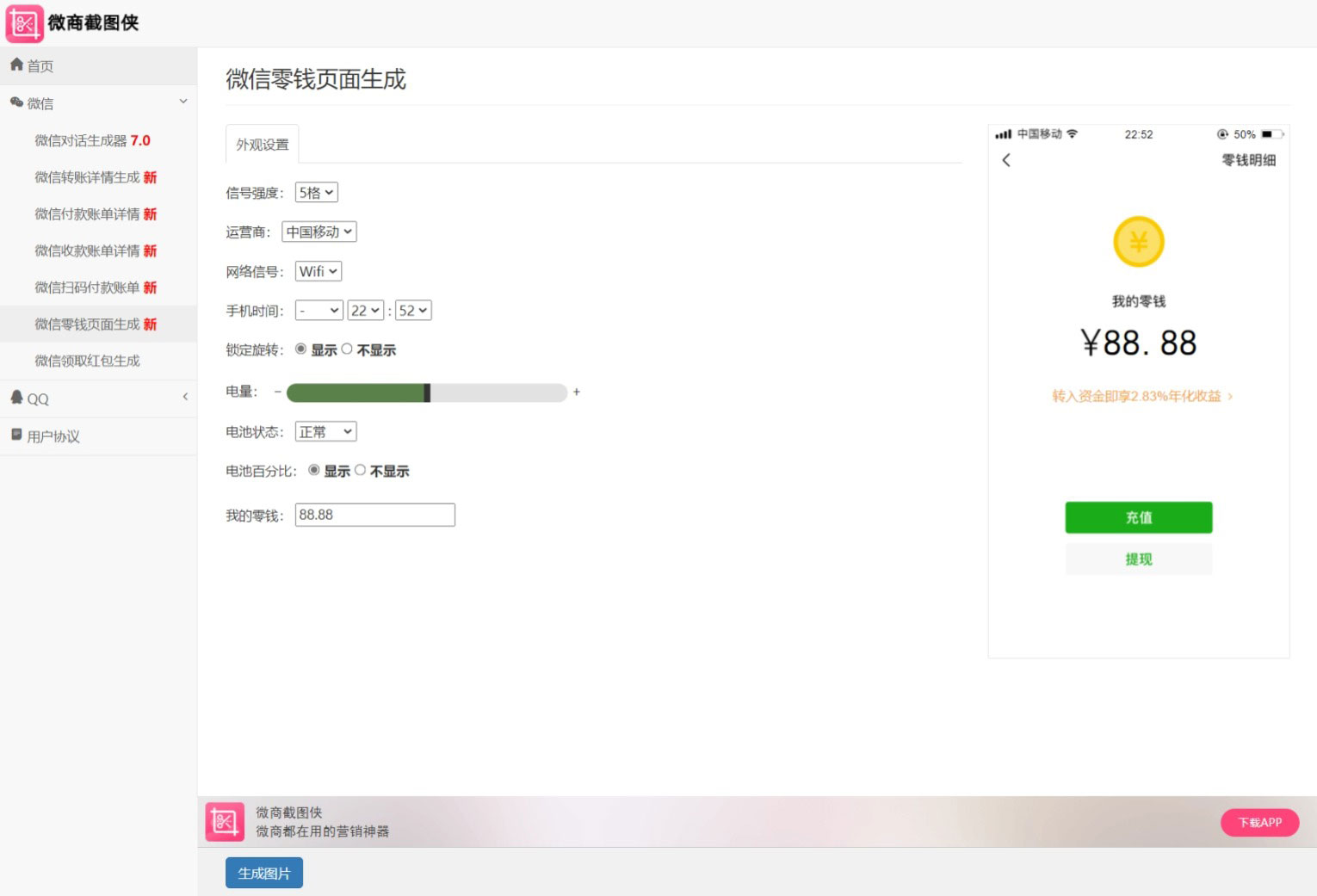Open the time prefix dropdown showing dash
This screenshot has width=1317, height=896.
click(x=319, y=311)
